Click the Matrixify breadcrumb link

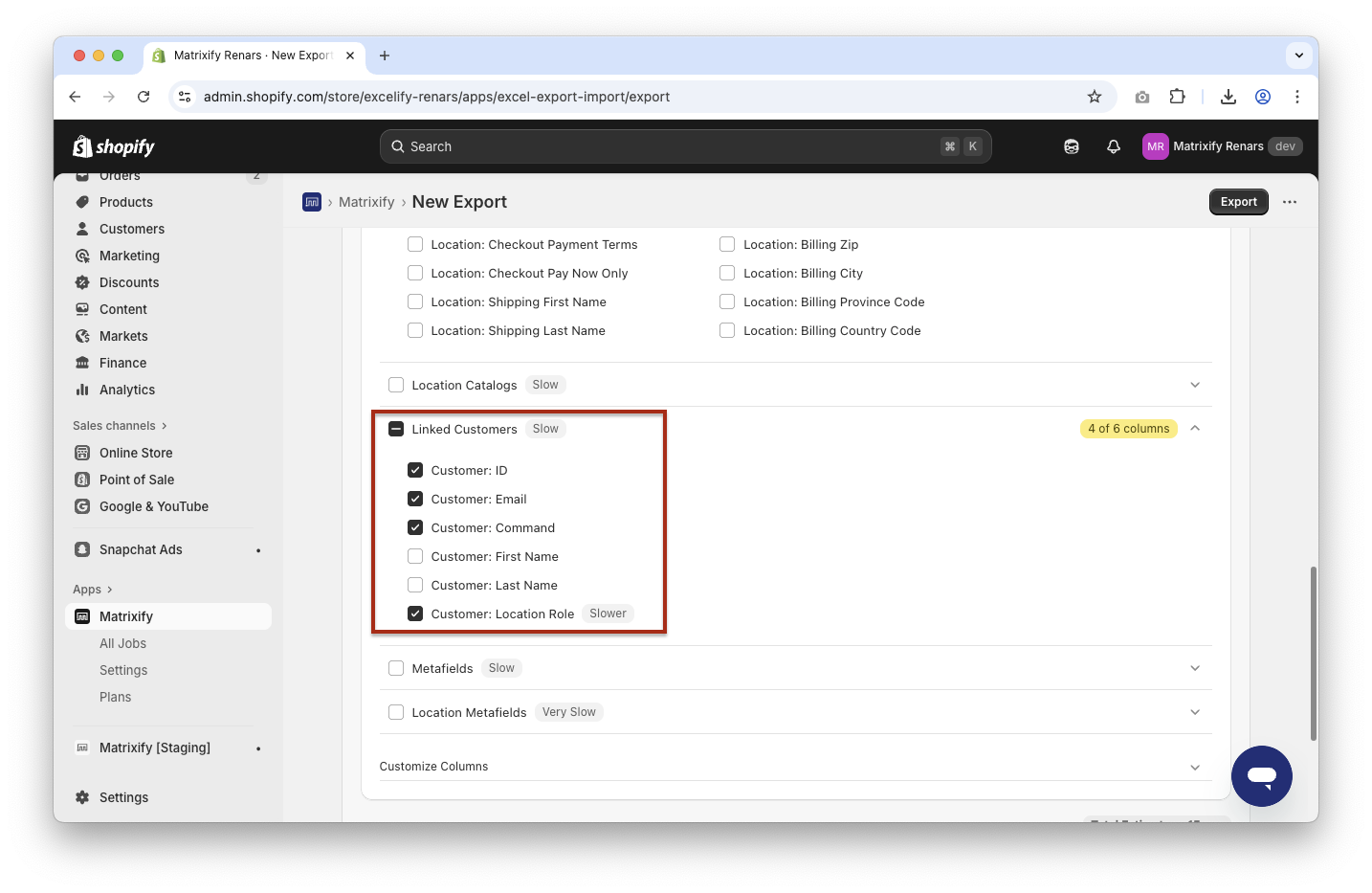coord(366,202)
